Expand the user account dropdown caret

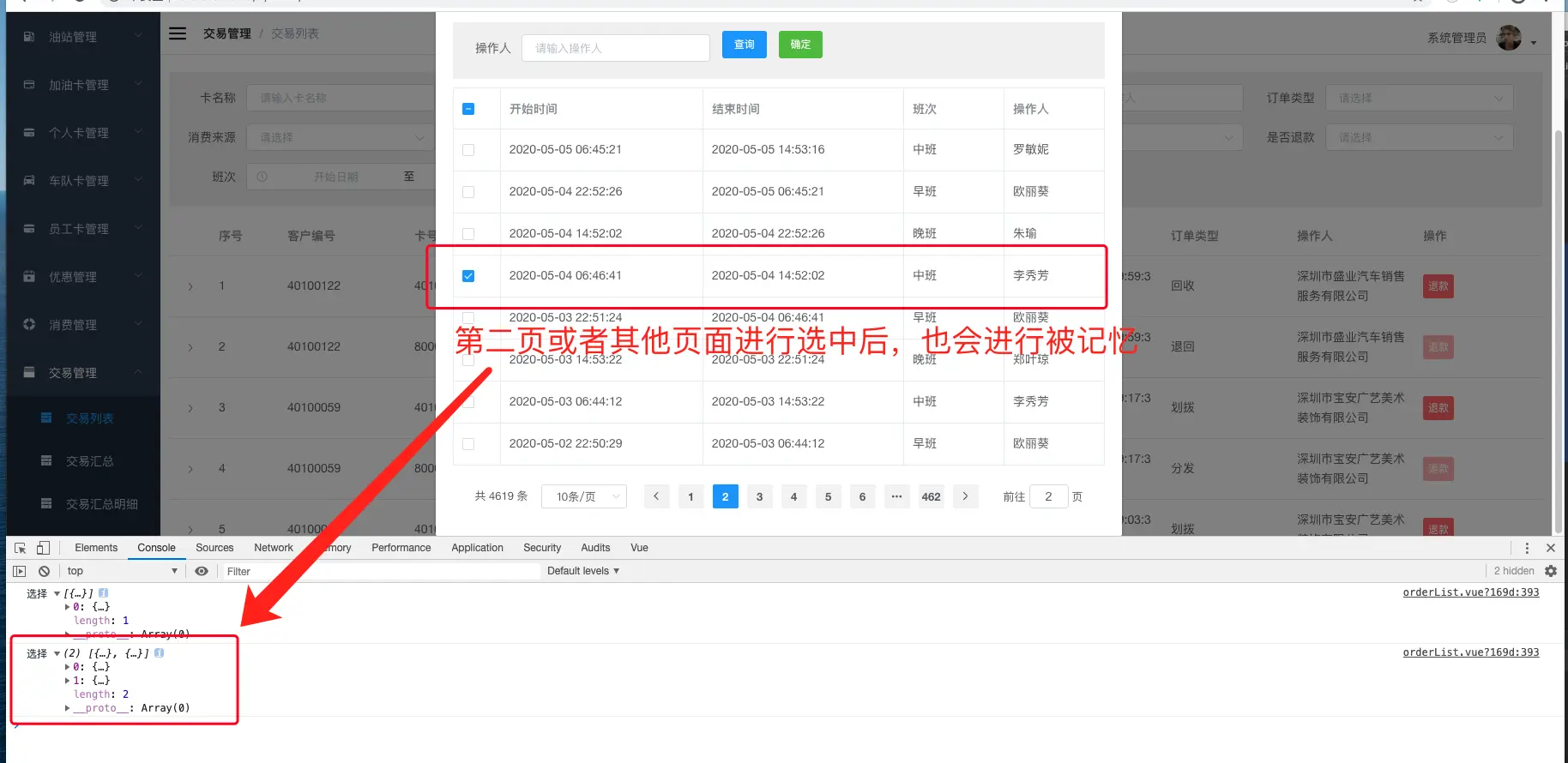pyautogui.click(x=1534, y=43)
